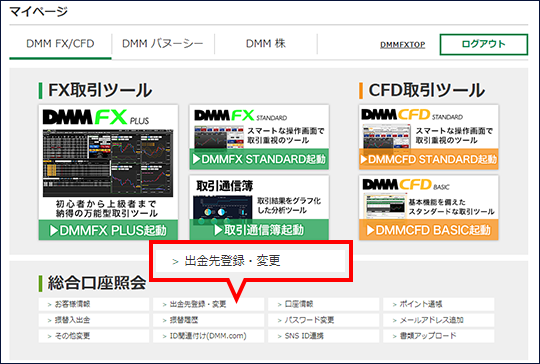Open ポイント通帳 link
This screenshot has height=364, width=540.
[438, 304]
